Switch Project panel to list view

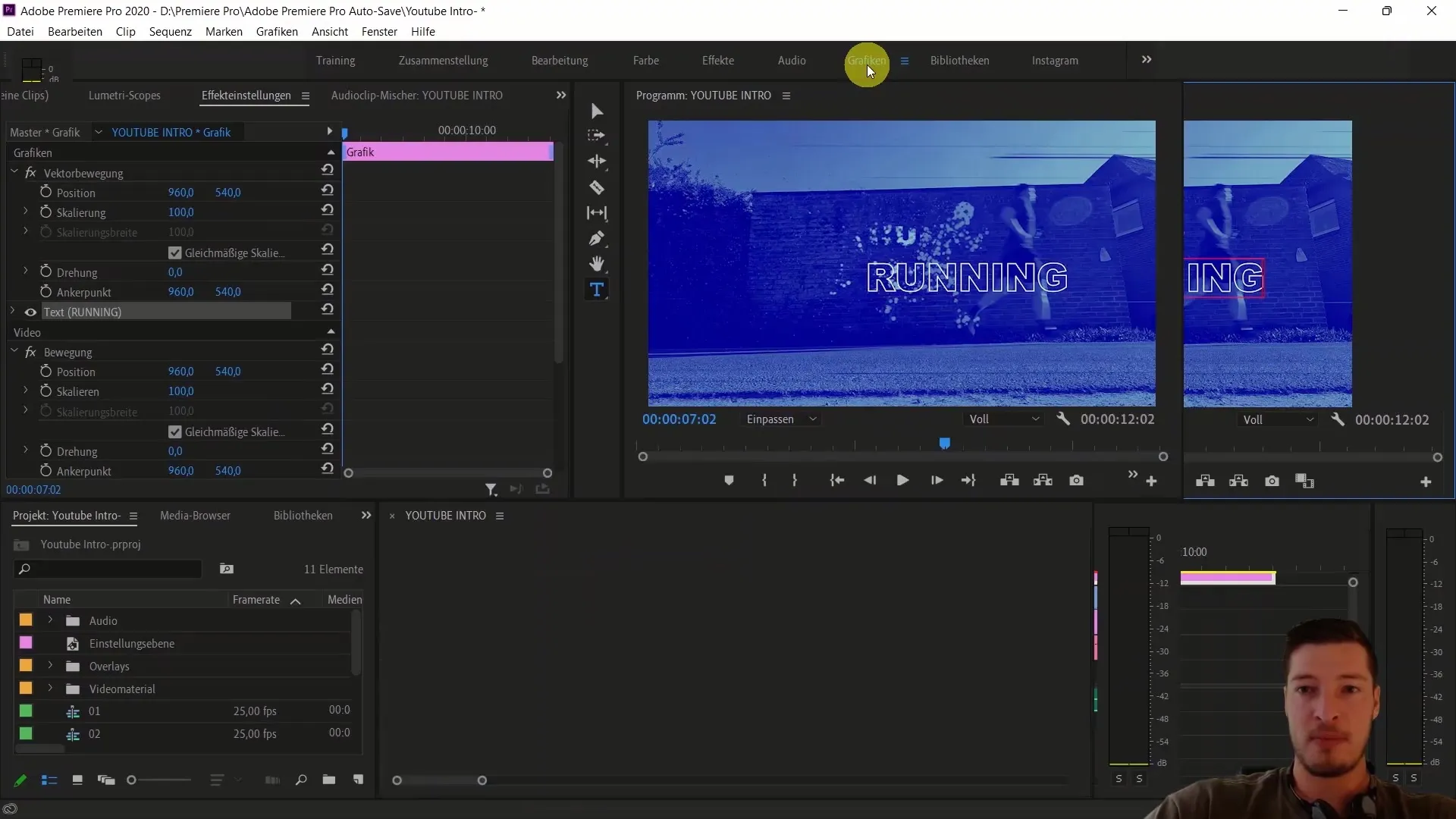(49, 780)
